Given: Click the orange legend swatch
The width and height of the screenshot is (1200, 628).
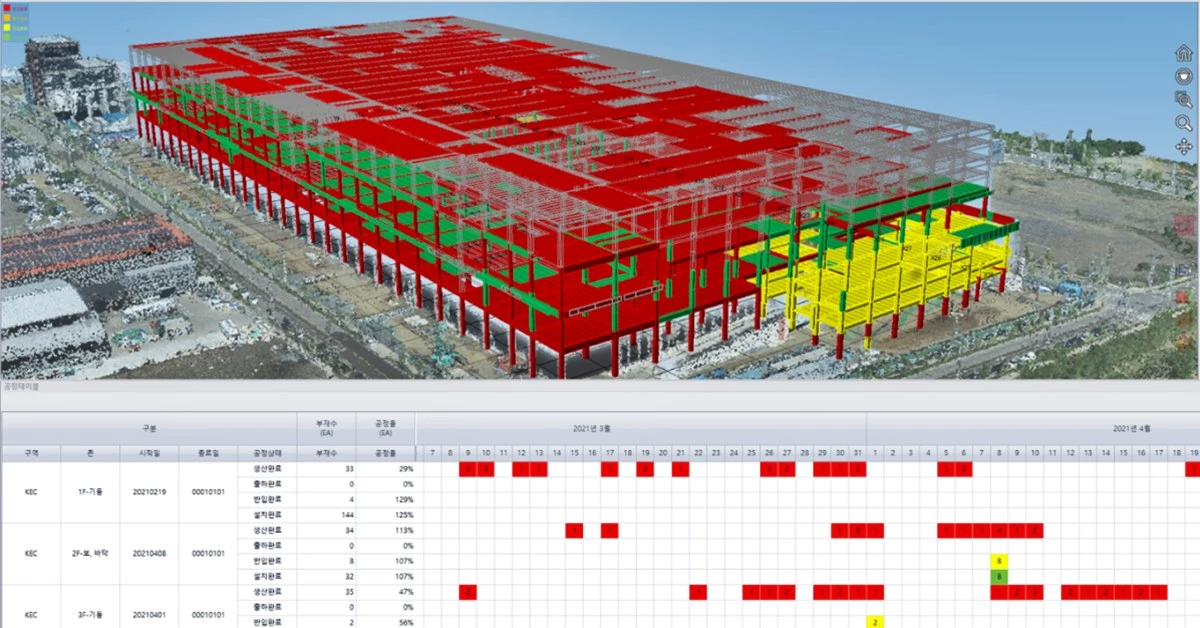Looking at the screenshot, I should coord(7,18).
